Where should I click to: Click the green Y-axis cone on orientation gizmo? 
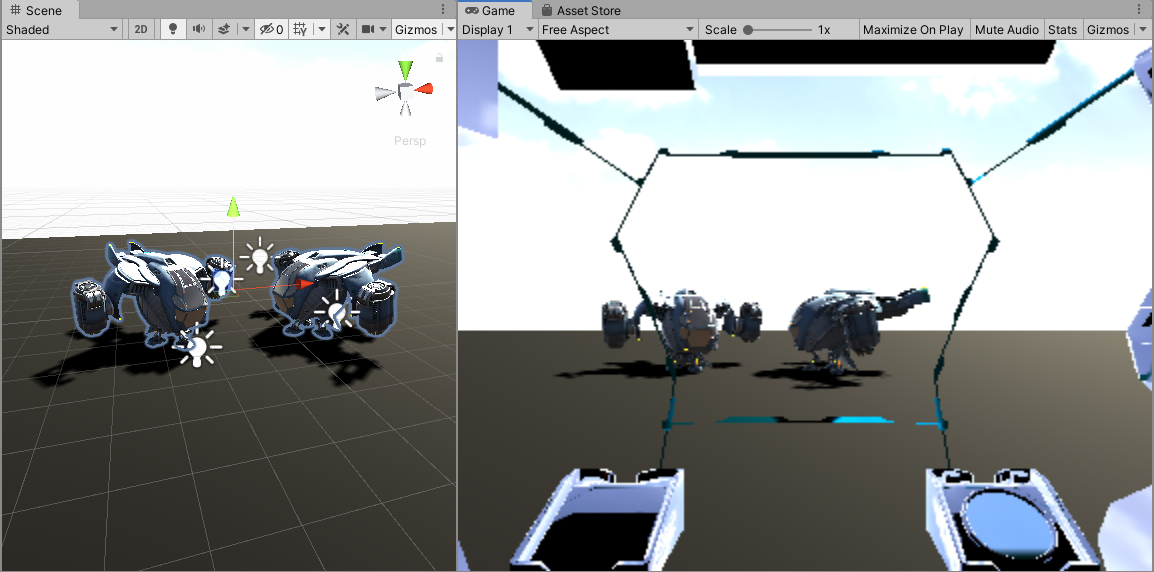[405, 69]
